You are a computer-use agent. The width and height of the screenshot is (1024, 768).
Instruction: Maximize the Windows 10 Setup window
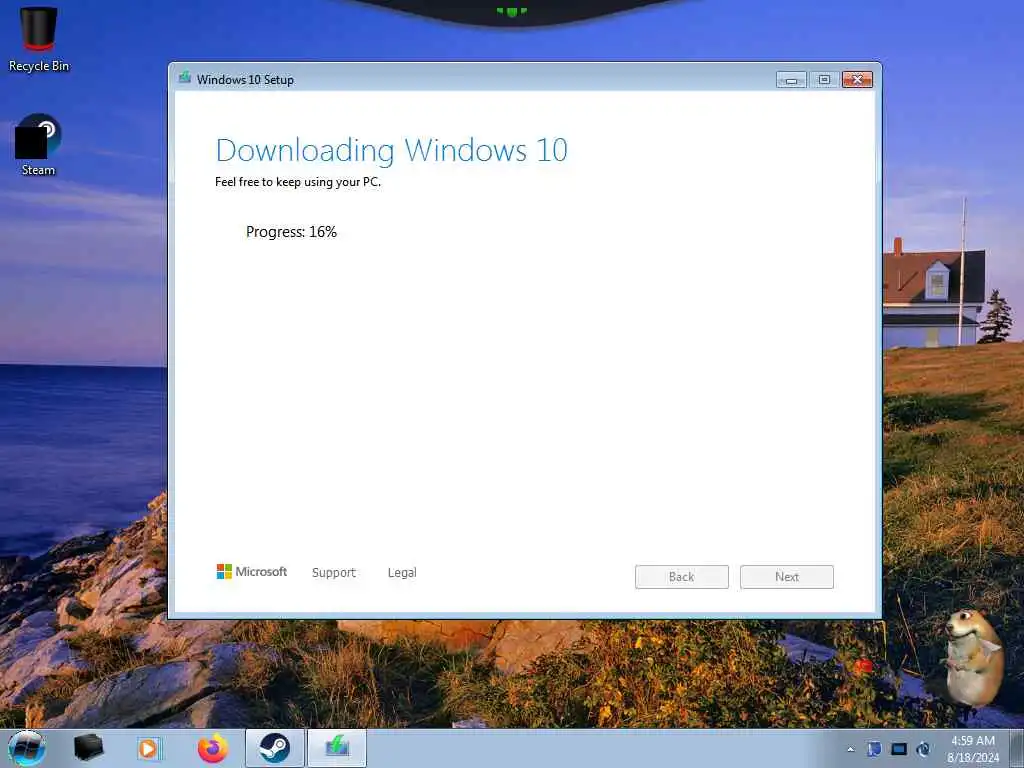coord(824,80)
